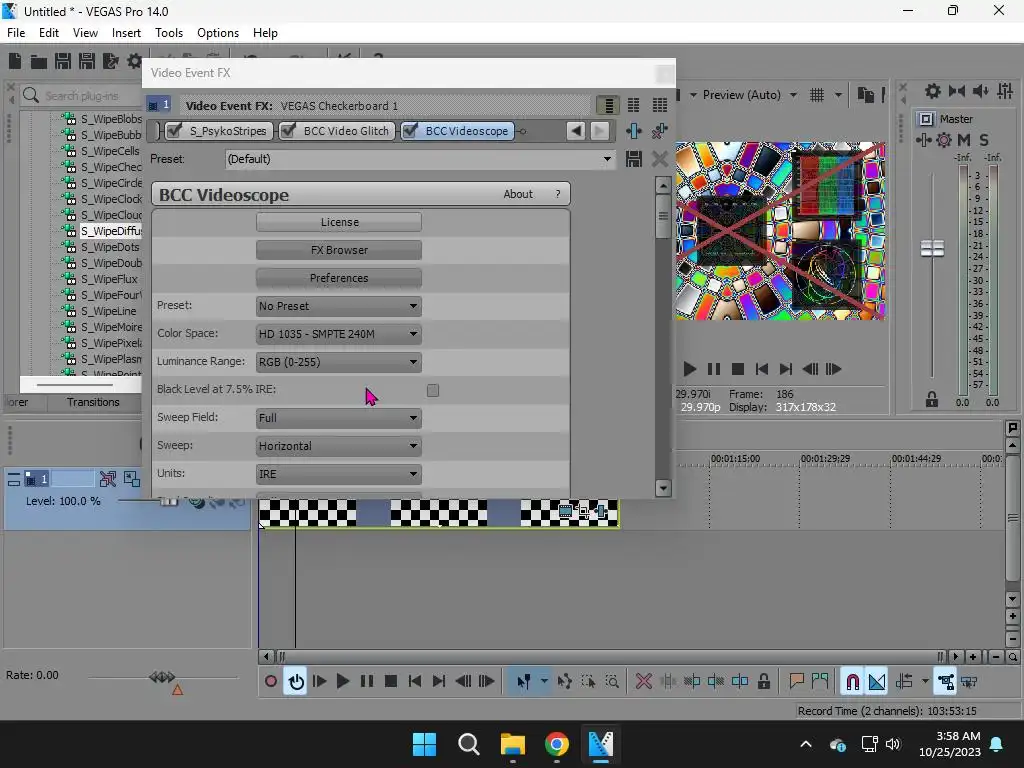The height and width of the screenshot is (768, 1024).
Task: Save the FX preset with floppy icon
Action: tap(633, 159)
